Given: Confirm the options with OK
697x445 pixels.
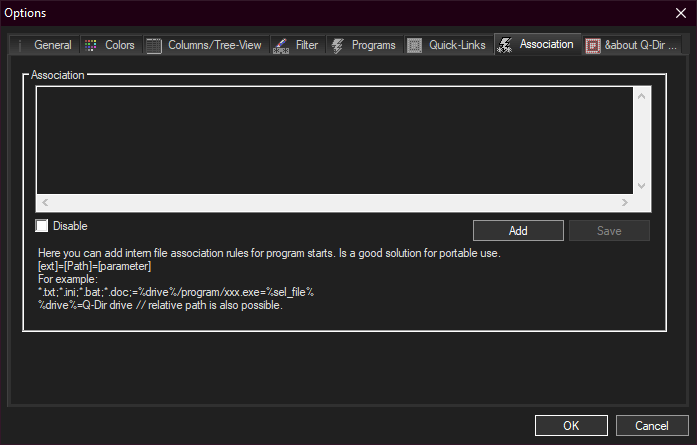Looking at the screenshot, I should pos(571,425).
